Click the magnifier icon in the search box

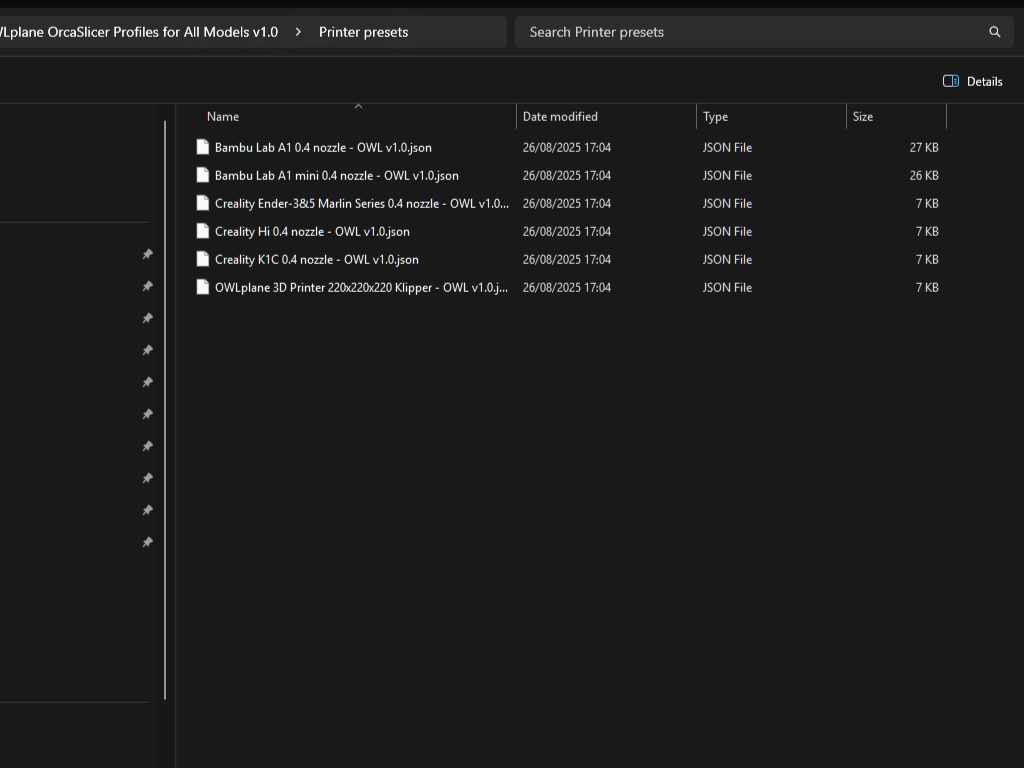994,32
